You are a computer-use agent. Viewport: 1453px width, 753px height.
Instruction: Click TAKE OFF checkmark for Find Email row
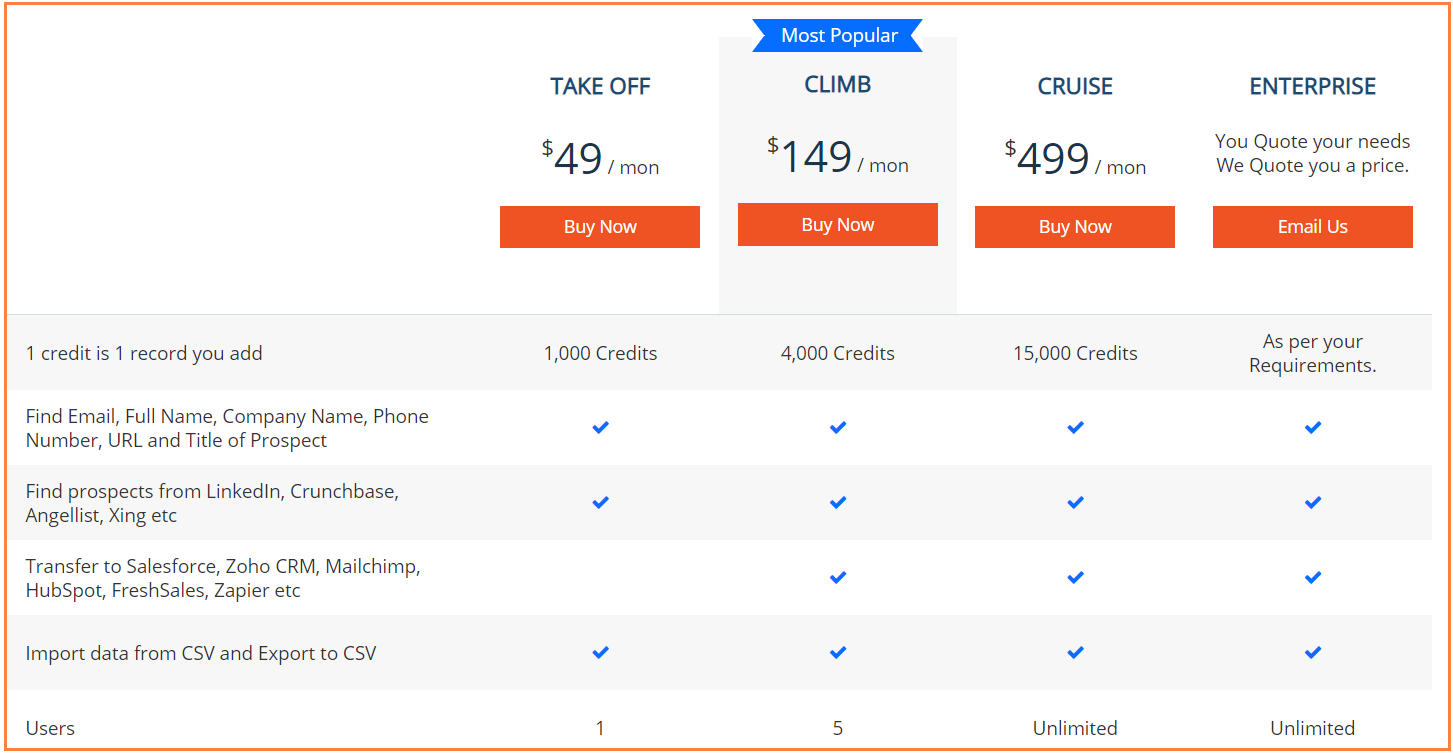[600, 428]
